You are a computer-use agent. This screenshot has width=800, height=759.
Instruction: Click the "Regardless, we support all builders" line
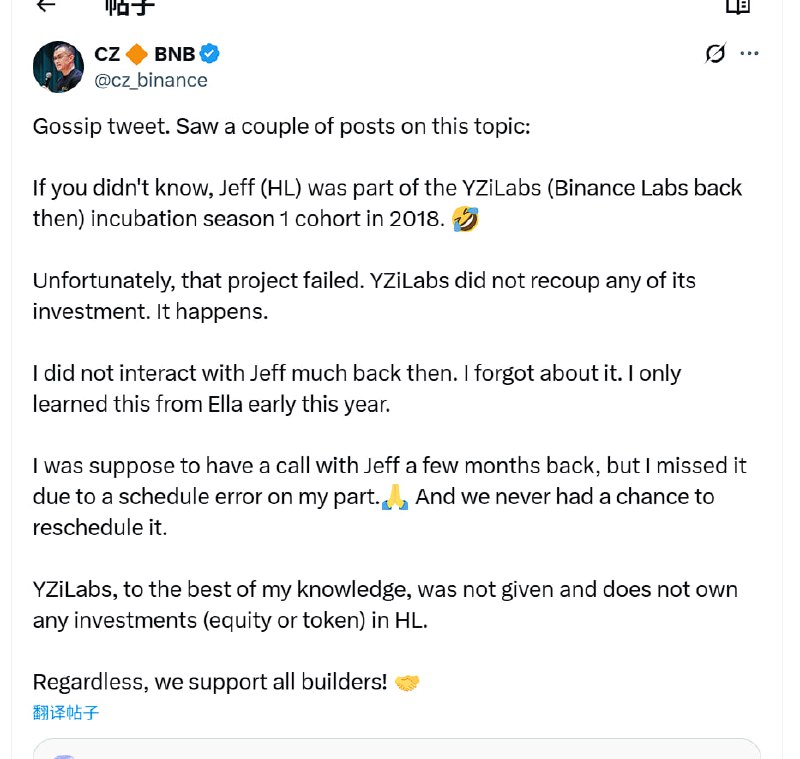[210, 682]
